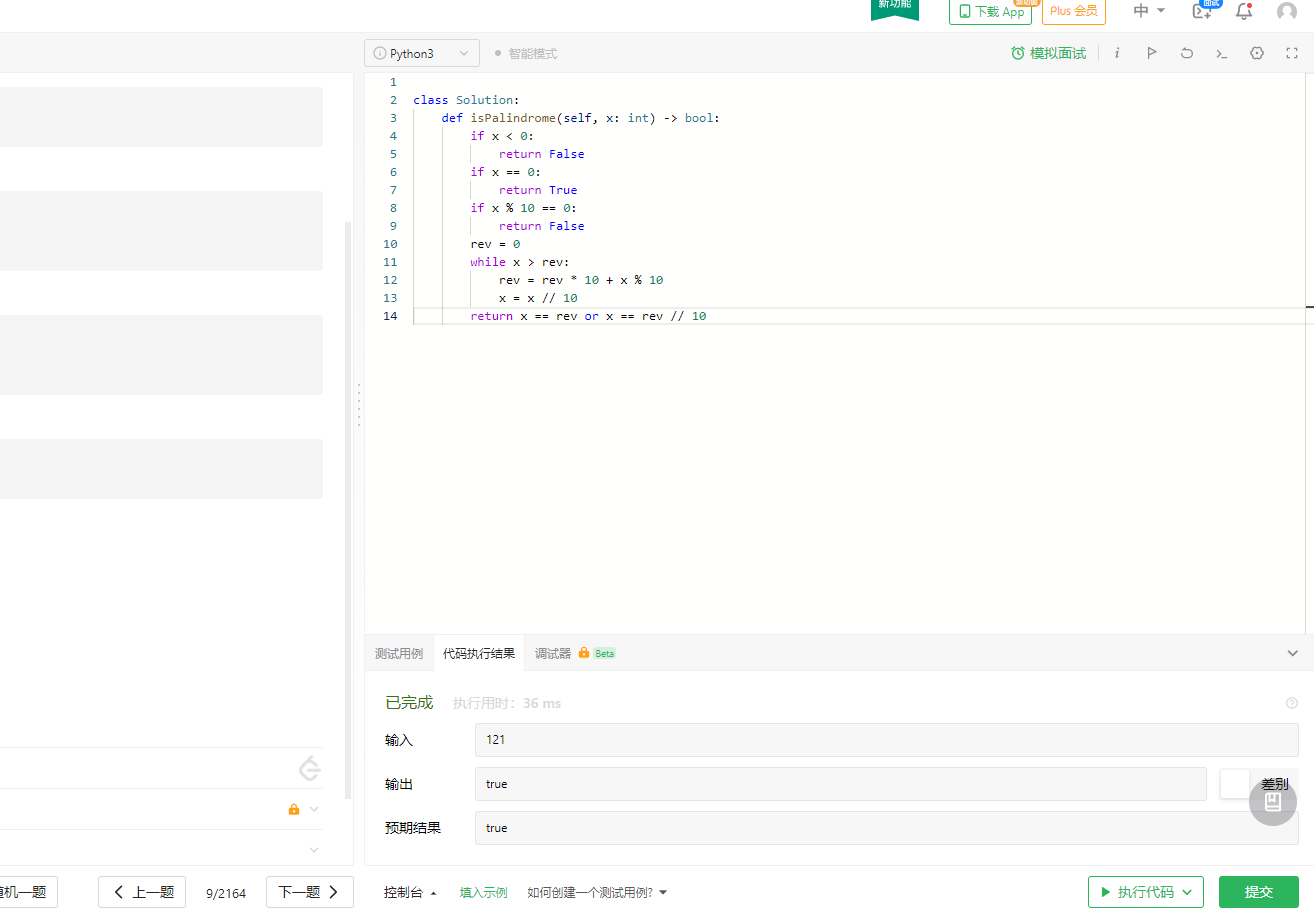Expand 如何创建一个测试用例 dropdown
Screen dimensions: 1314x909
point(597,892)
